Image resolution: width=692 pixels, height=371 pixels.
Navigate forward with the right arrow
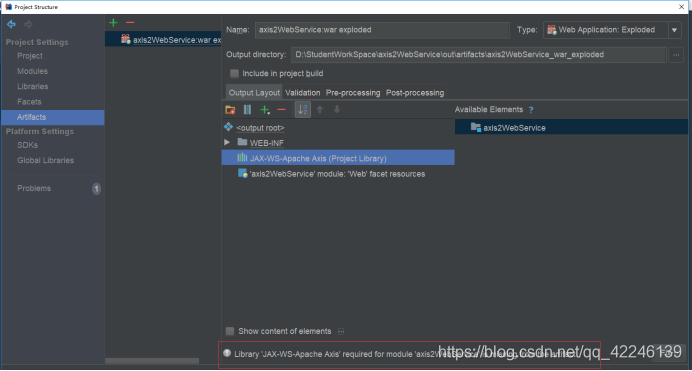tap(28, 24)
